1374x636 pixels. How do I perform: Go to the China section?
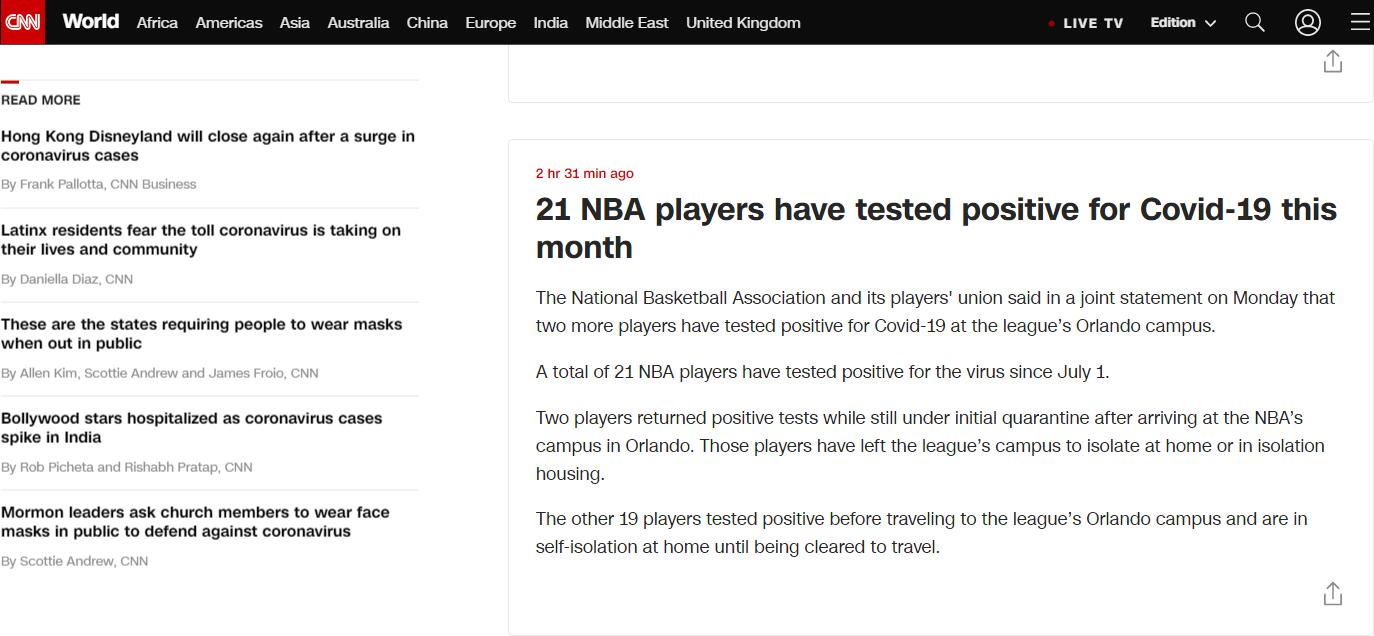427,22
